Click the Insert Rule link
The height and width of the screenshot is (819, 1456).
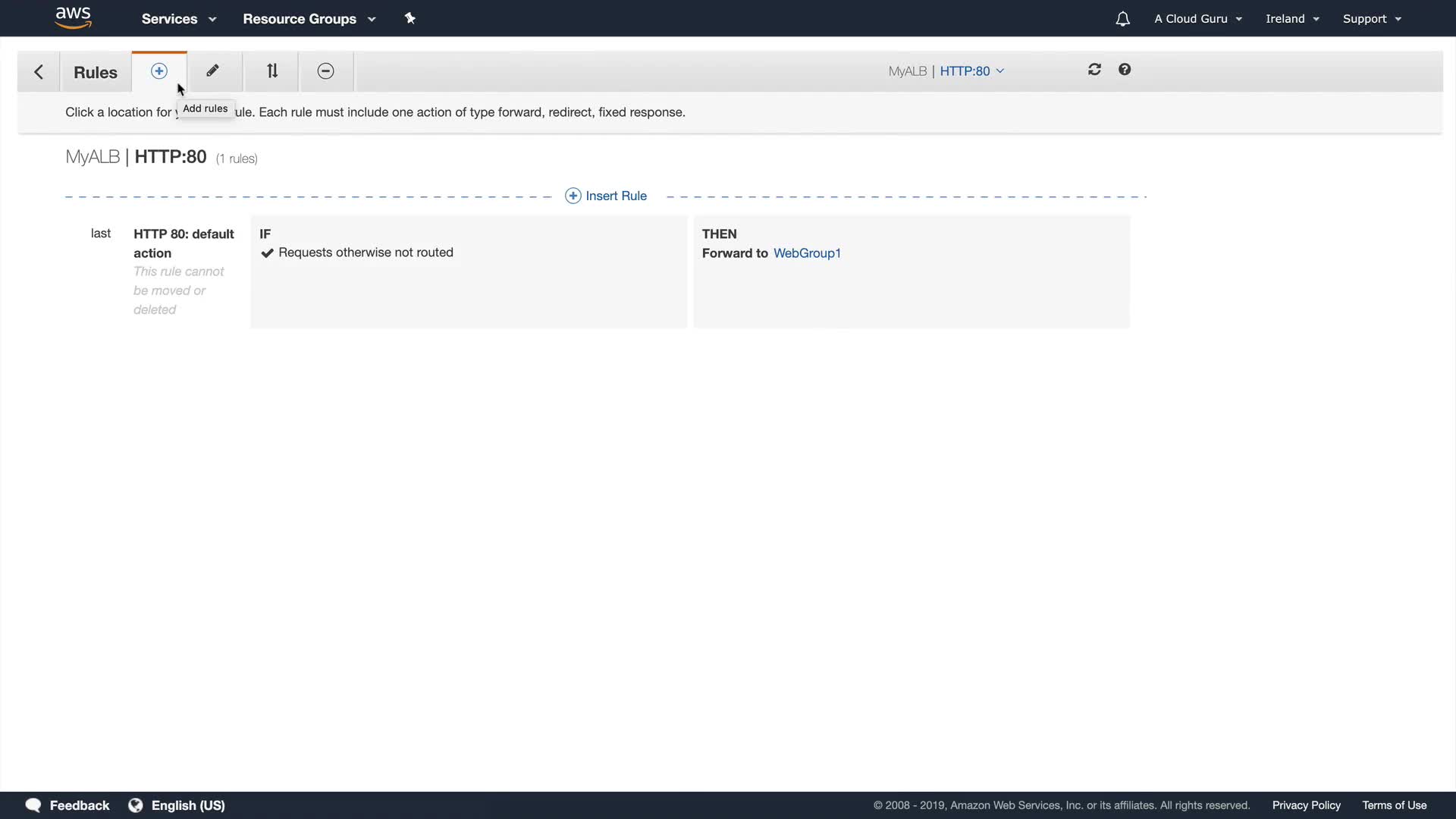click(x=606, y=196)
